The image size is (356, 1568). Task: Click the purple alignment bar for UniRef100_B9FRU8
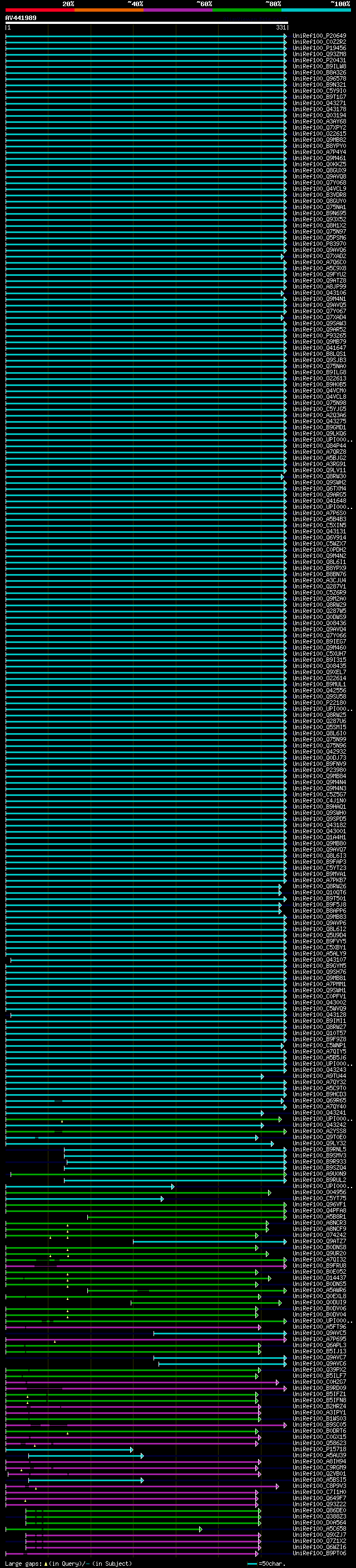point(146,1266)
